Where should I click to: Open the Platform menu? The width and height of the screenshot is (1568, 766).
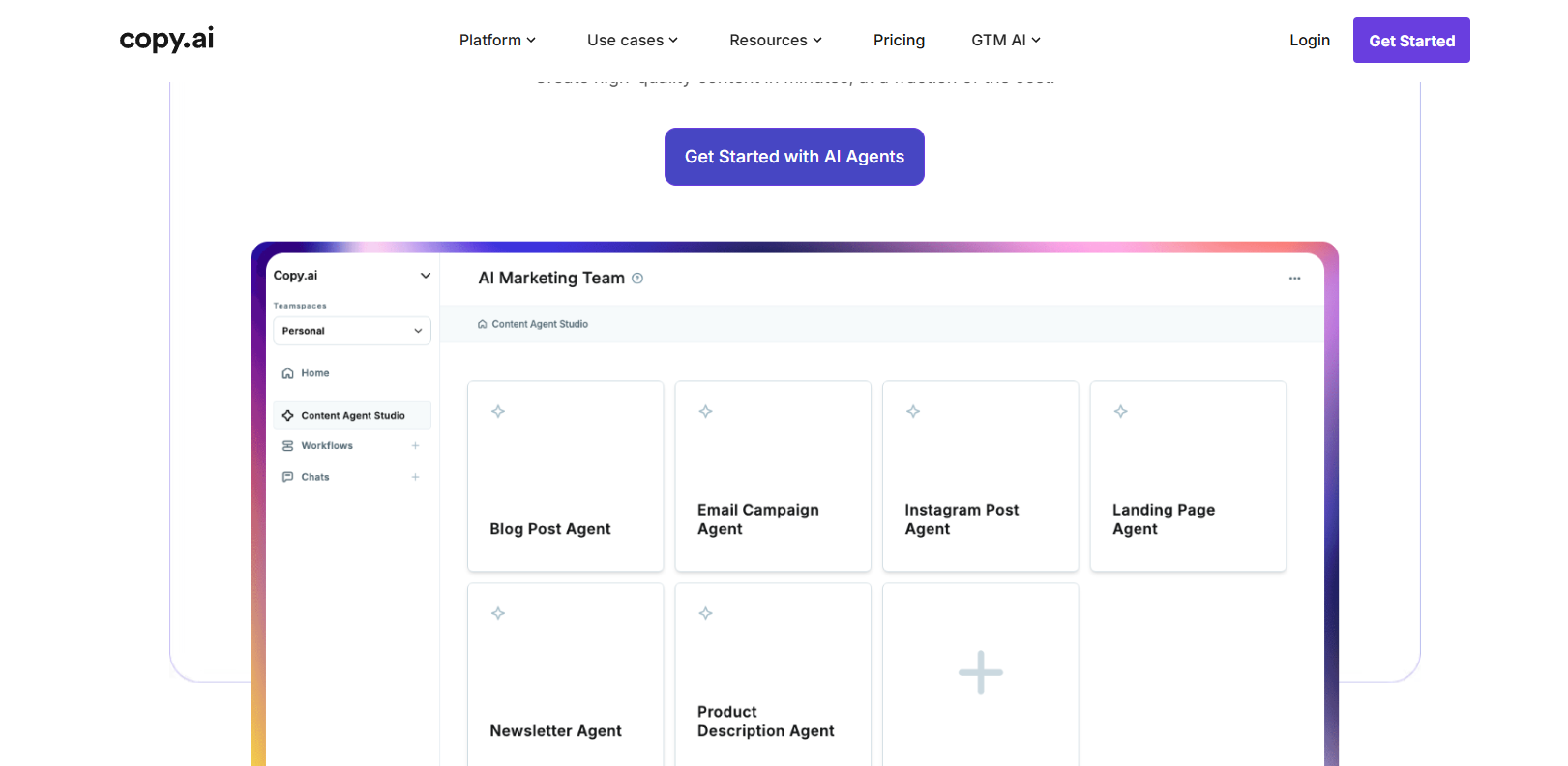click(x=497, y=40)
